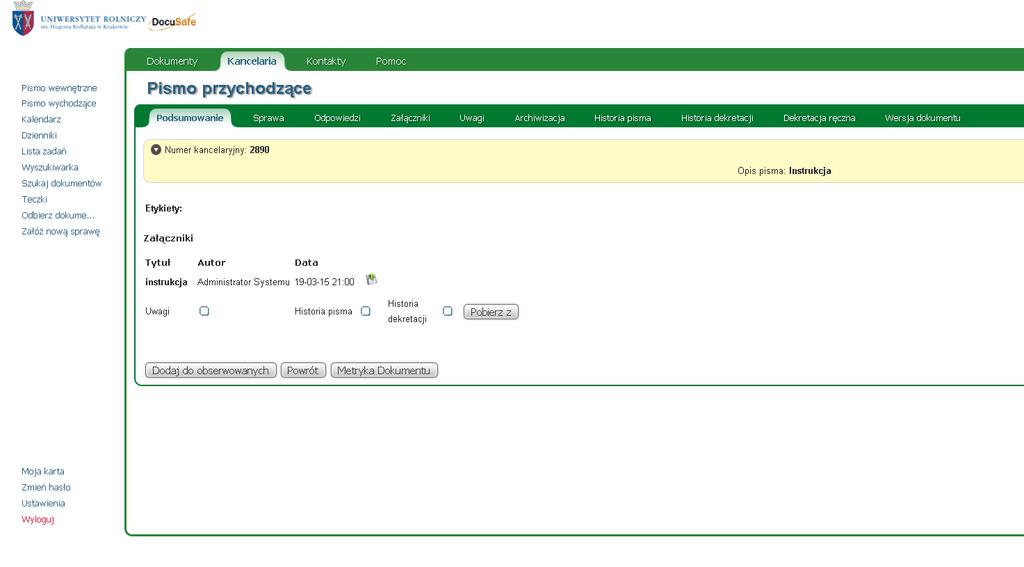
Task: Open the Pomoc top menu
Action: tap(391, 61)
